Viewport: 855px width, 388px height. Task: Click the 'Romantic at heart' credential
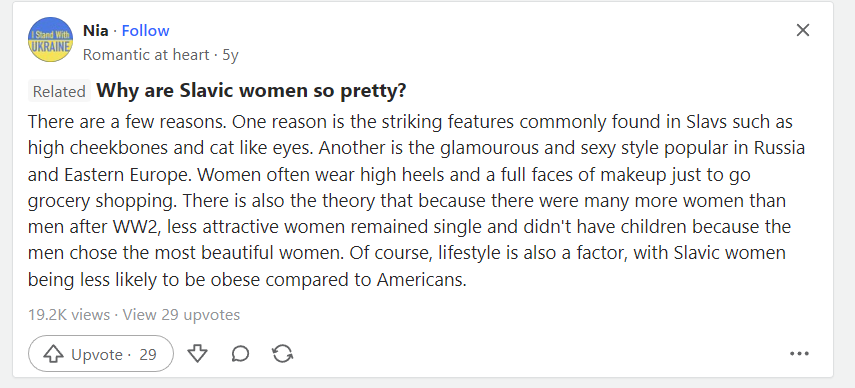click(146, 55)
